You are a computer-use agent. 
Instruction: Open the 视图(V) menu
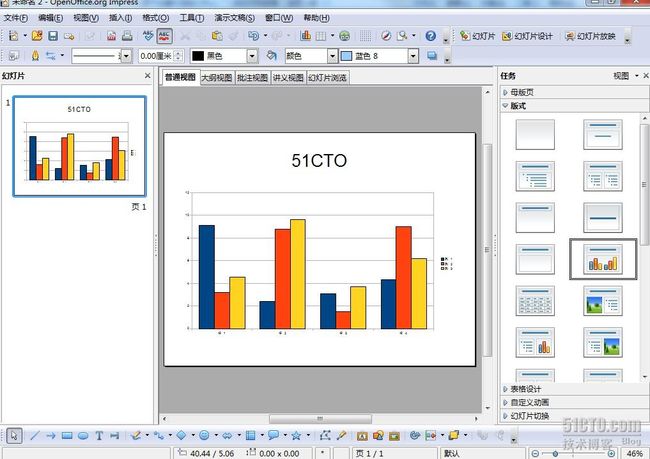pos(86,18)
